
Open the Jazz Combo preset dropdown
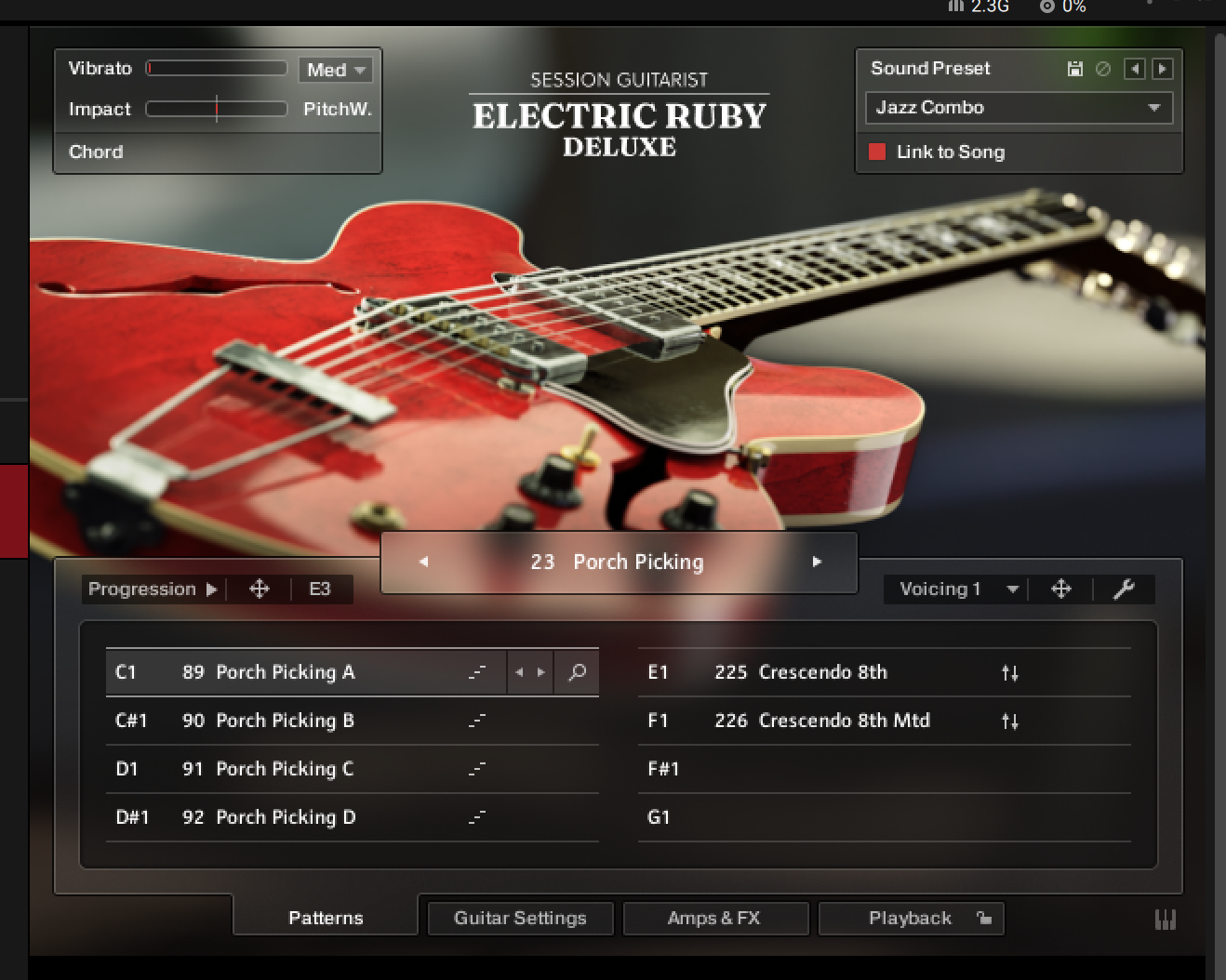click(x=1019, y=108)
